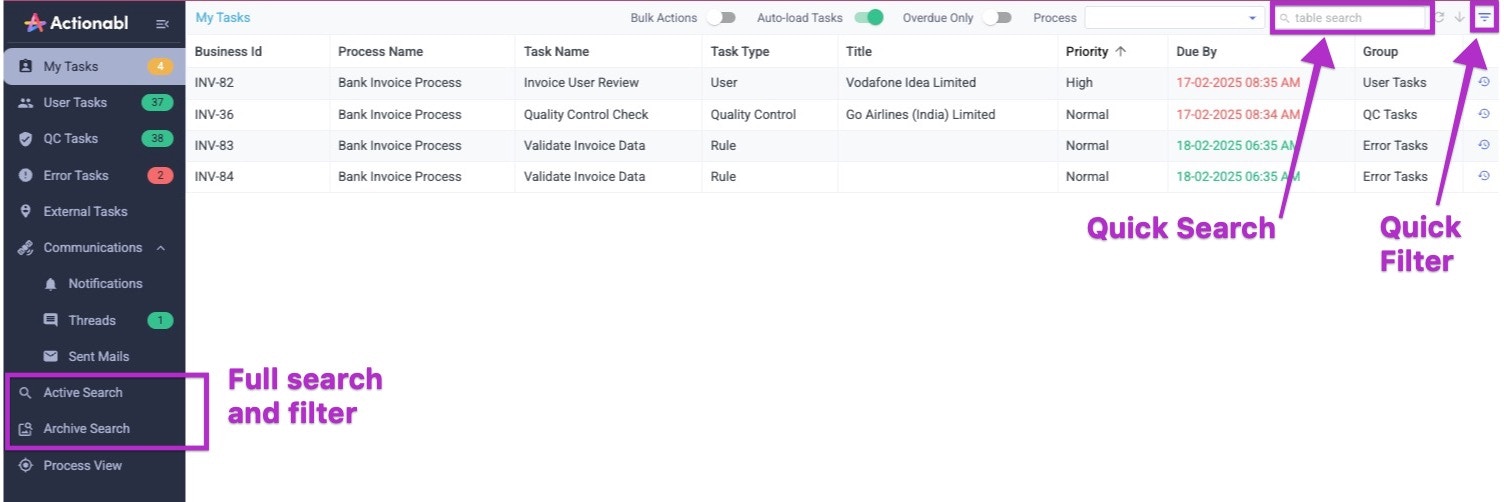Sort by the Group column
Viewport: 1504px width, 502px height.
1380,51
